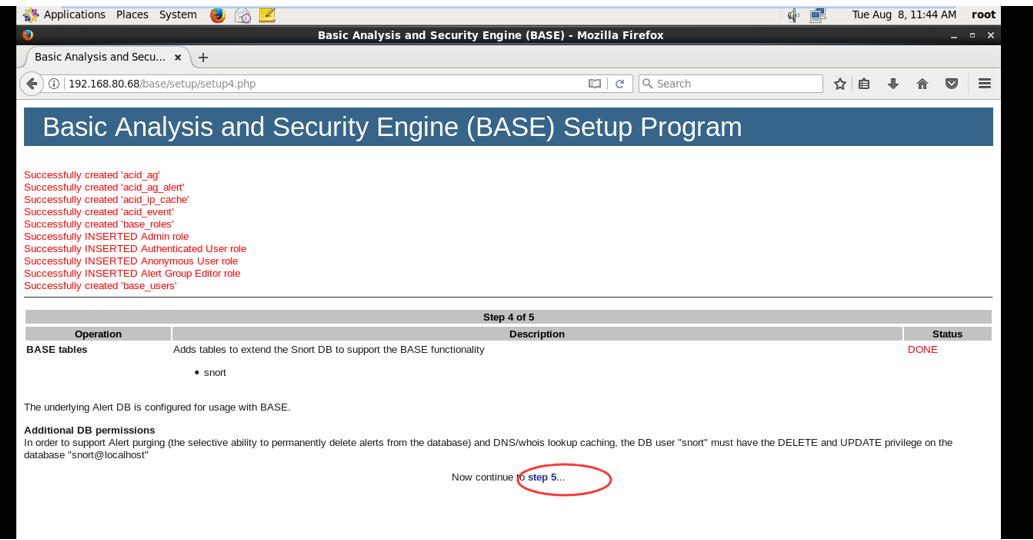Click "Successfully created 'acid_event'" message

point(99,212)
